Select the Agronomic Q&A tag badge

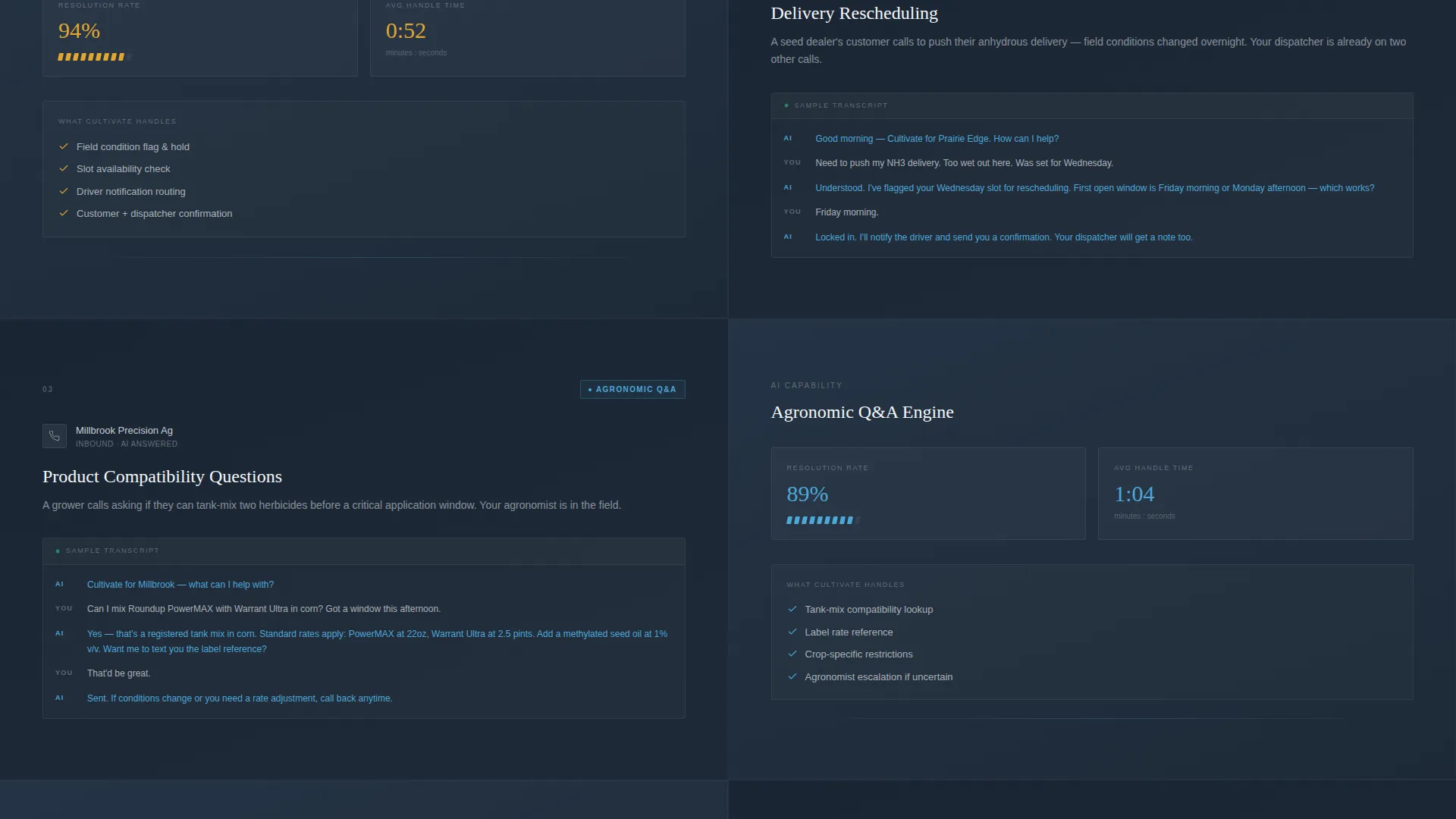point(632,389)
